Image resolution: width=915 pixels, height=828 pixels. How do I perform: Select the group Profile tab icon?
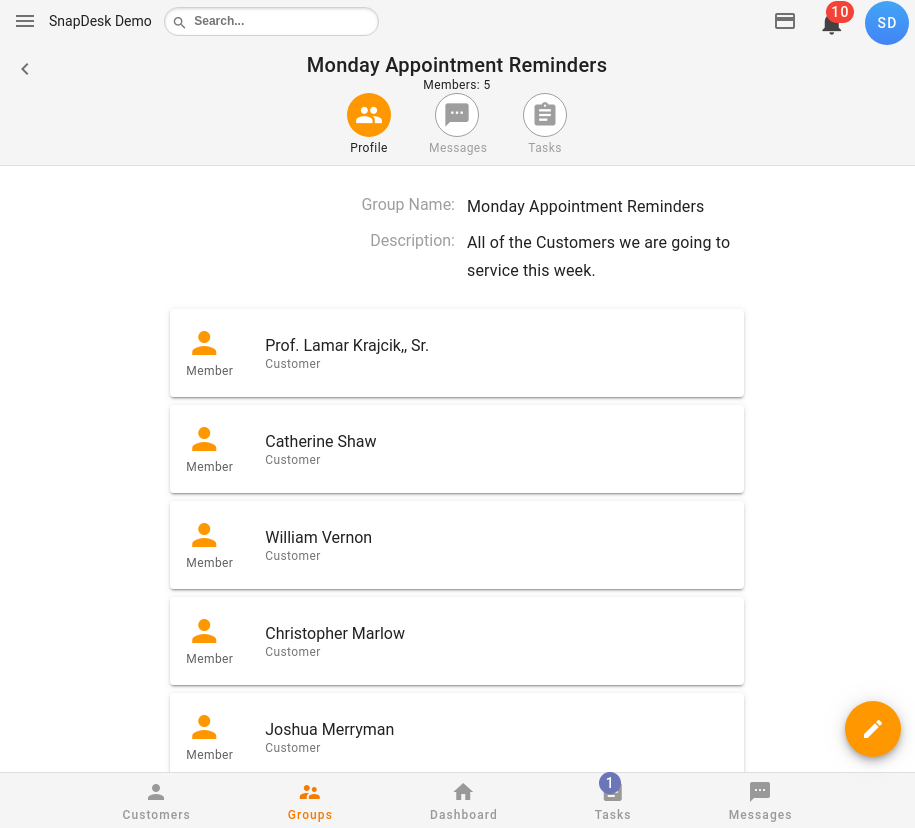(x=369, y=115)
